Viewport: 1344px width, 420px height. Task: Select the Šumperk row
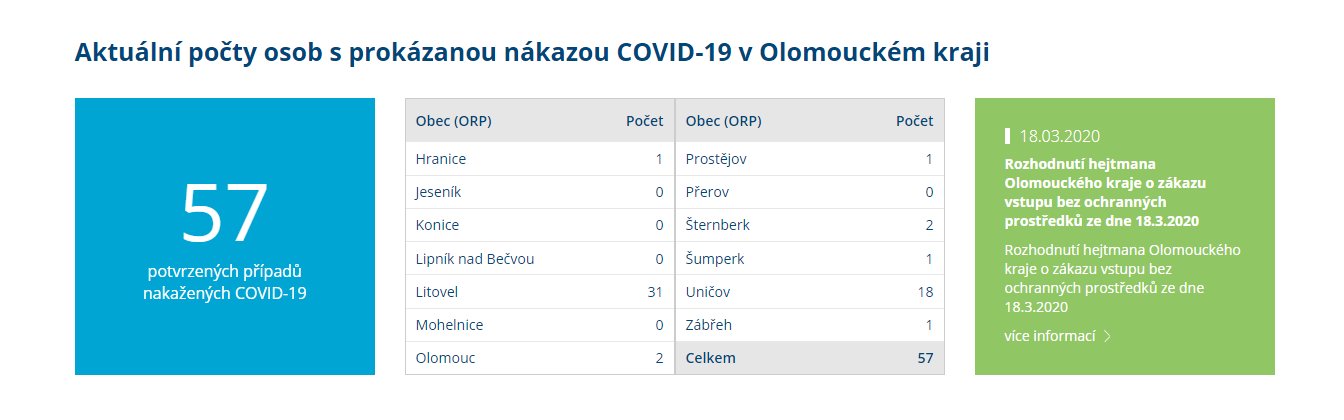pos(810,259)
